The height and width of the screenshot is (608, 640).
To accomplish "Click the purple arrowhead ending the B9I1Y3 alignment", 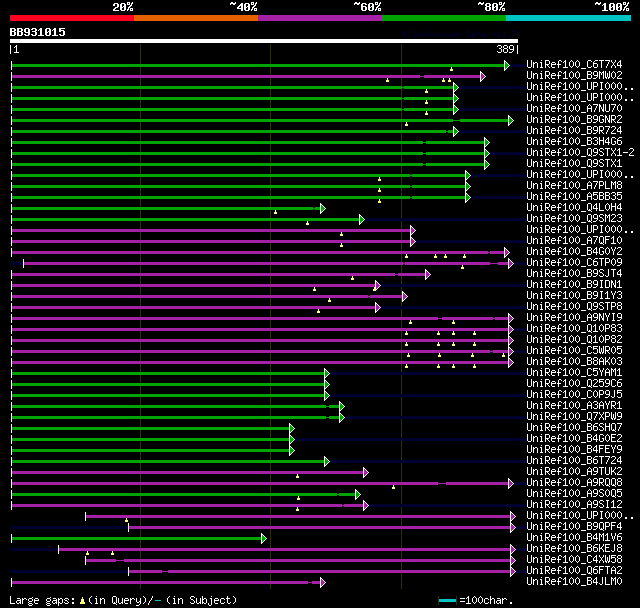I will tap(404, 296).
